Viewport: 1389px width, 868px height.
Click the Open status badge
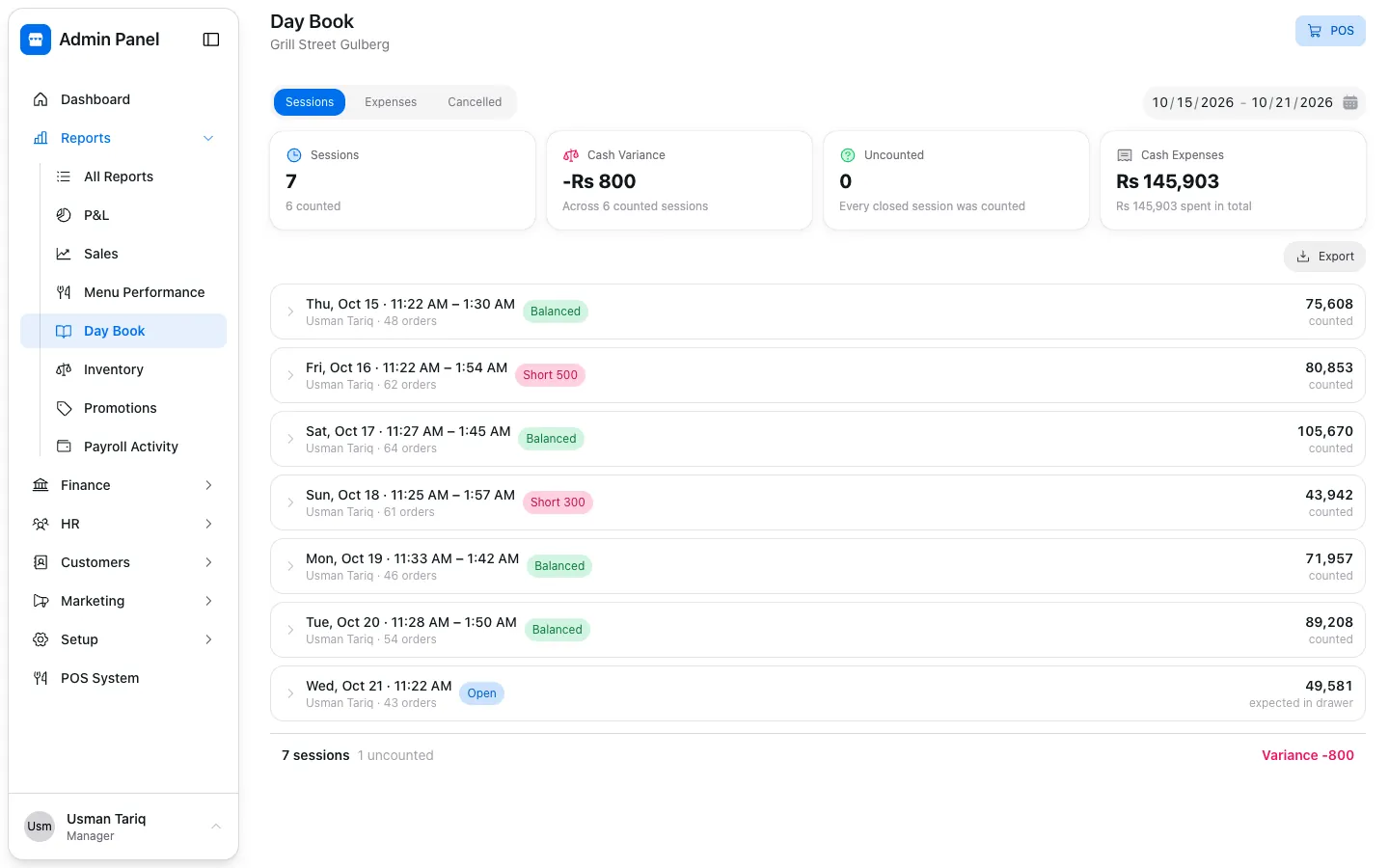click(481, 693)
